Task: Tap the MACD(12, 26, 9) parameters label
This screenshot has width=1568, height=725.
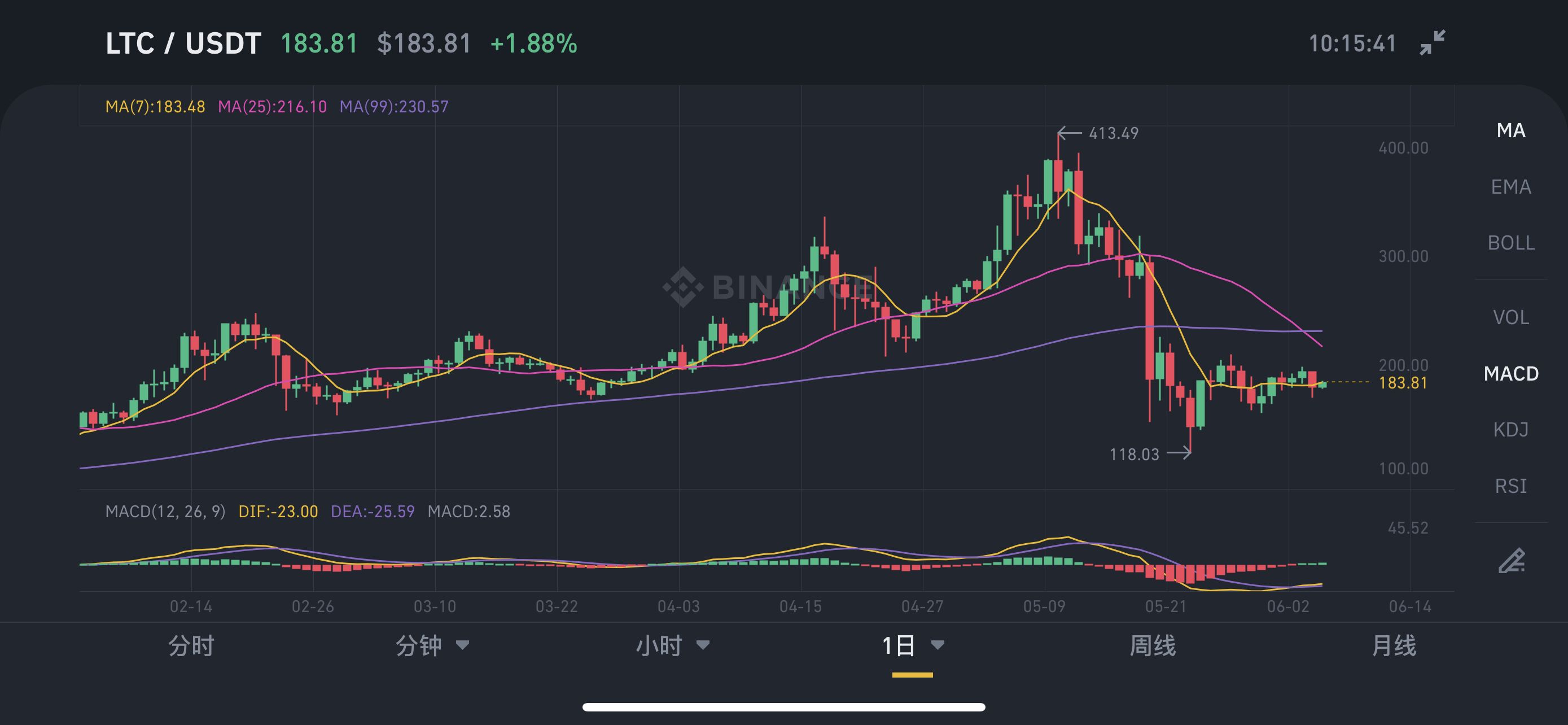Action: pos(165,512)
